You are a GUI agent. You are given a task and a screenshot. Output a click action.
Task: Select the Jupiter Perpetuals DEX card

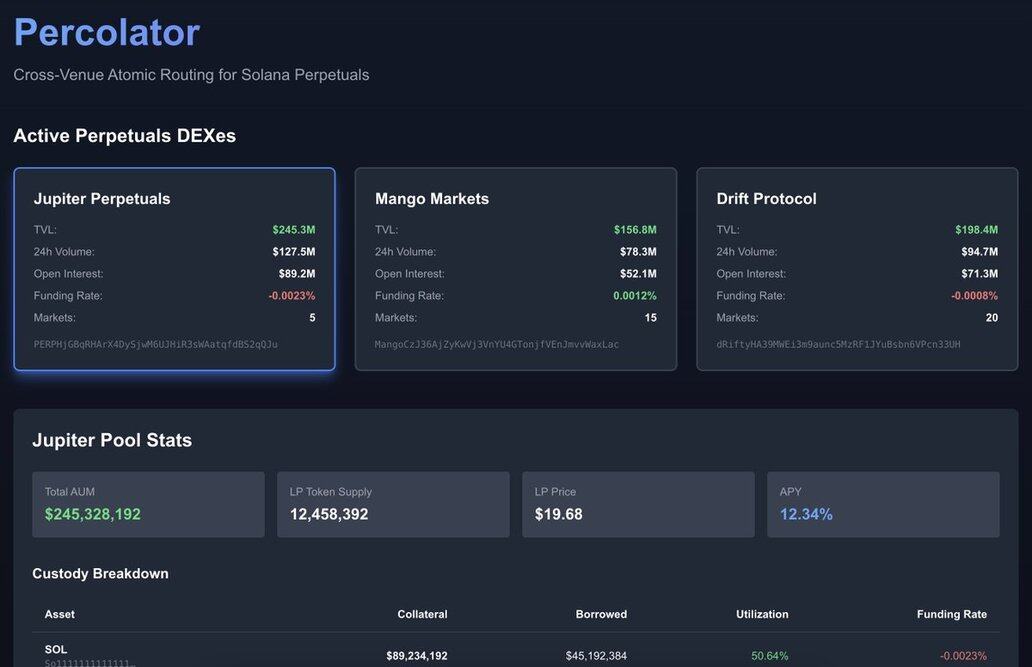coord(174,269)
